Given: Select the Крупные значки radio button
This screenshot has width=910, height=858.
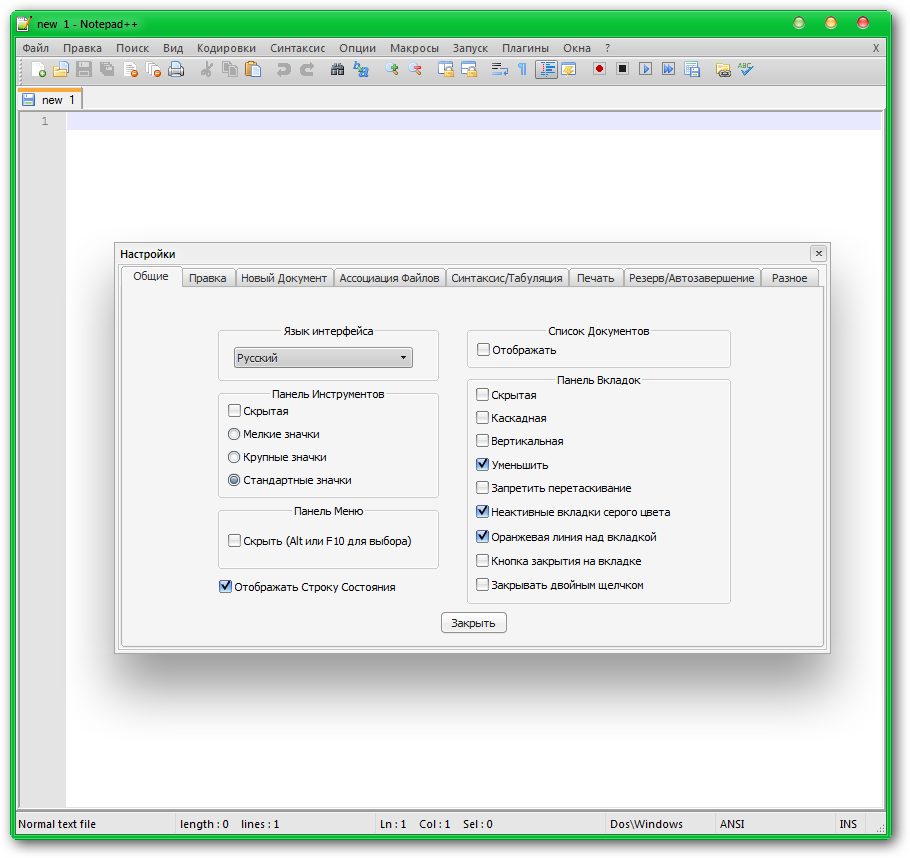Looking at the screenshot, I should tap(234, 457).
